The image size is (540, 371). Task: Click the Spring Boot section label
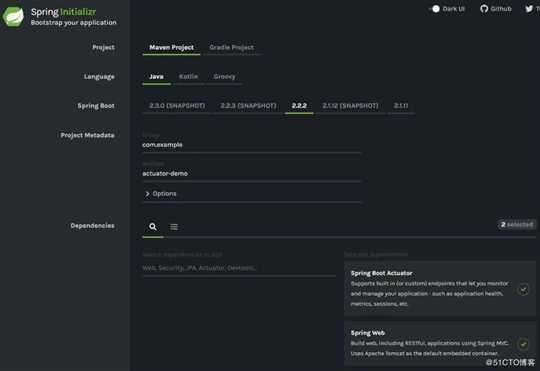(96, 106)
